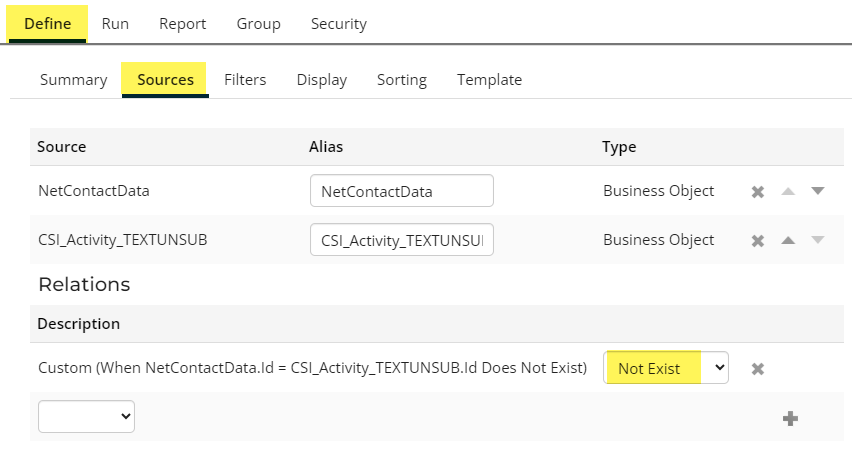Move CSI_Activity_TEXTUNSUB source down arrow
Image resolution: width=852 pixels, height=452 pixels.
pyautogui.click(x=817, y=240)
